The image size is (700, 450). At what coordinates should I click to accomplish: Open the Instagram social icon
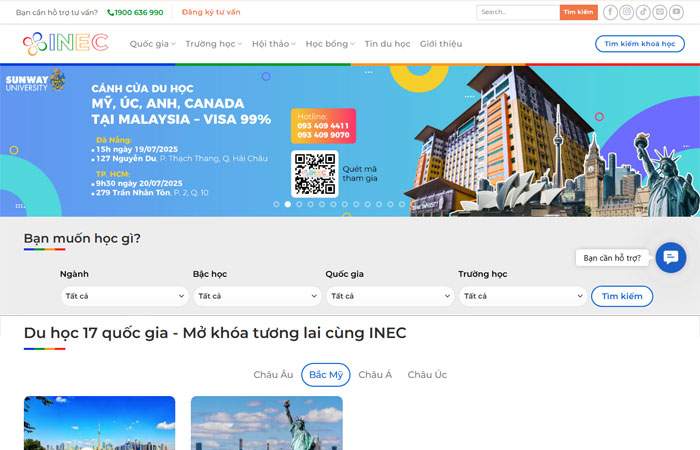tap(627, 12)
